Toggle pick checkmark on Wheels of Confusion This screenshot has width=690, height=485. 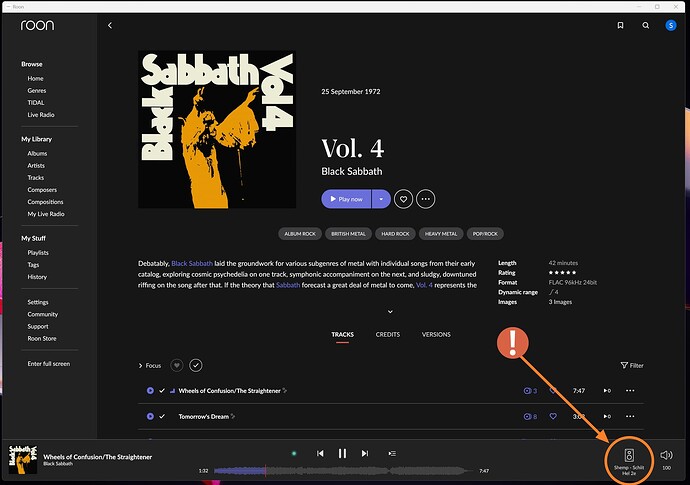coord(162,390)
